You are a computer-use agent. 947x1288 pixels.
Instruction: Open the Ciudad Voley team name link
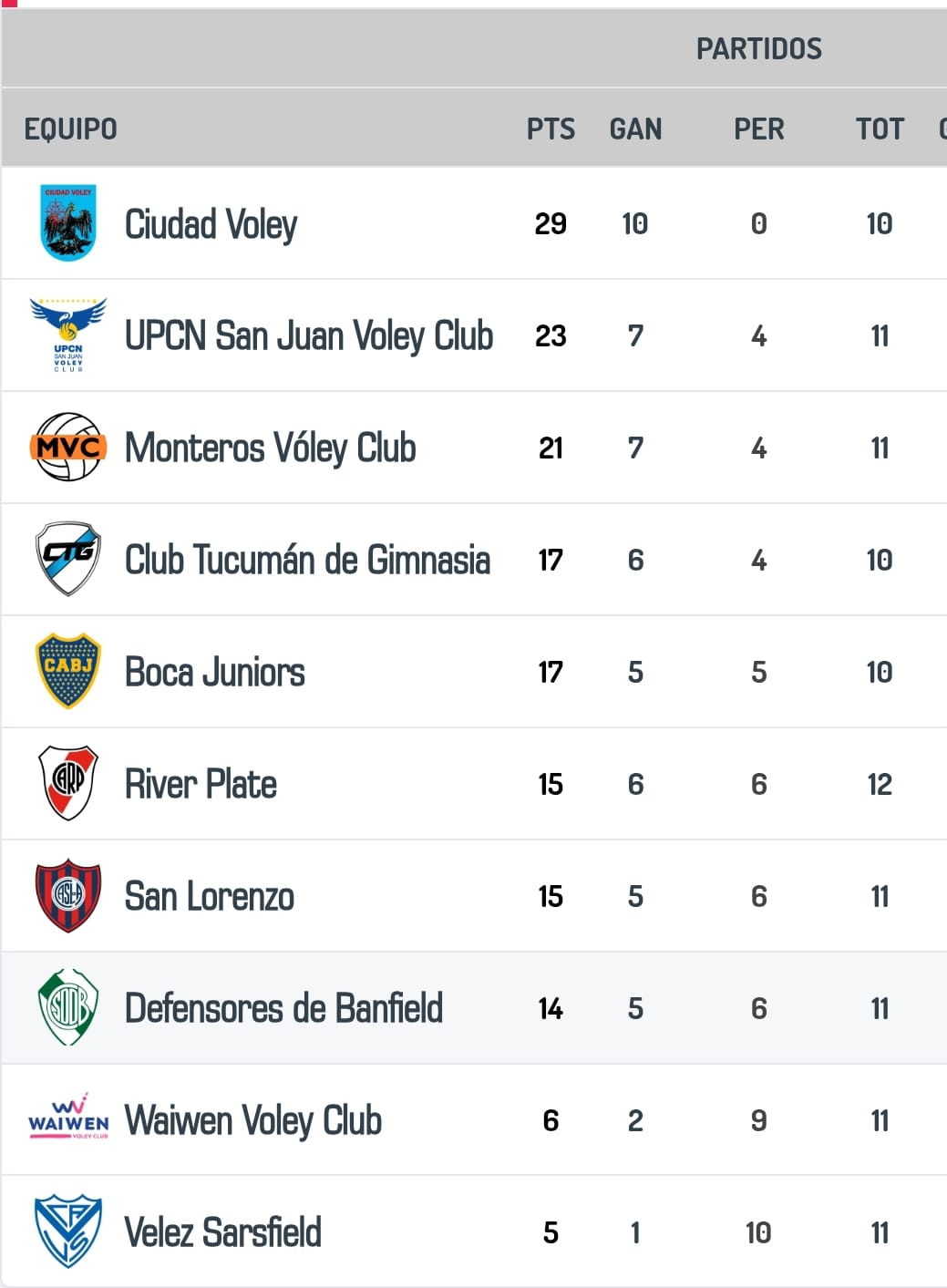point(211,225)
